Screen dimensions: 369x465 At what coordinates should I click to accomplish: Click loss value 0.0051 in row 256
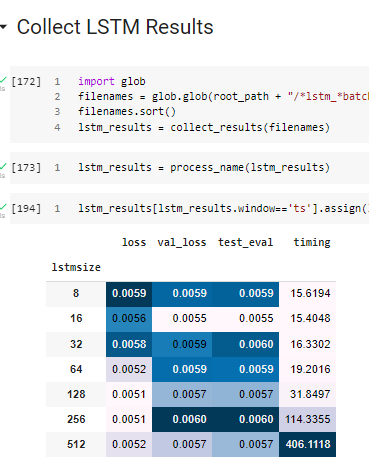(x=129, y=419)
